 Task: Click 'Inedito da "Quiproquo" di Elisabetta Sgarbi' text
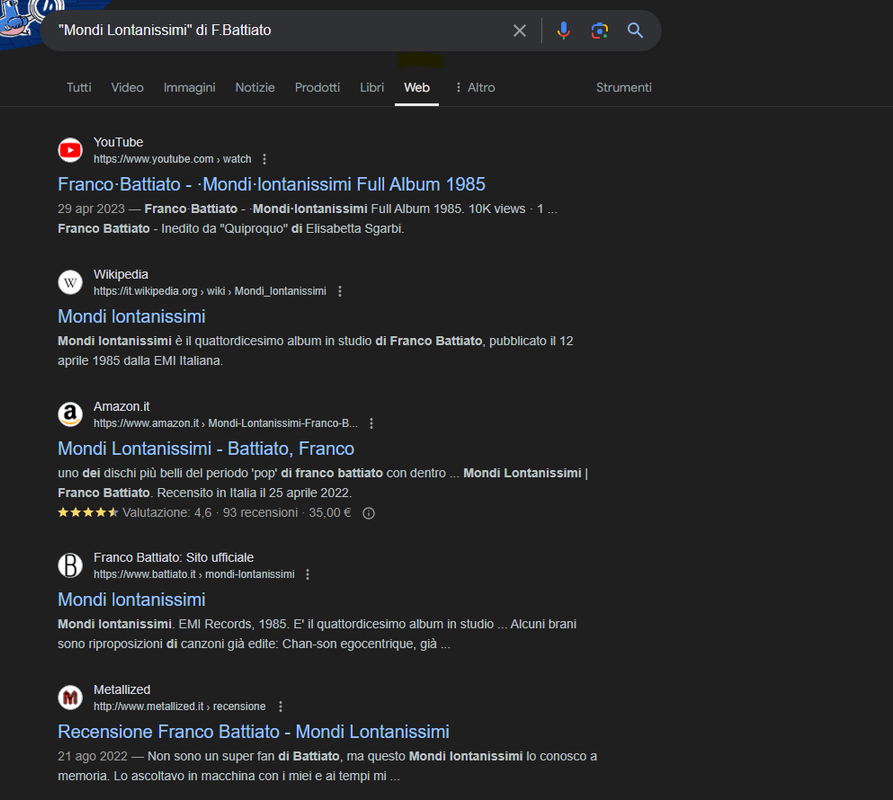[x=282, y=229]
